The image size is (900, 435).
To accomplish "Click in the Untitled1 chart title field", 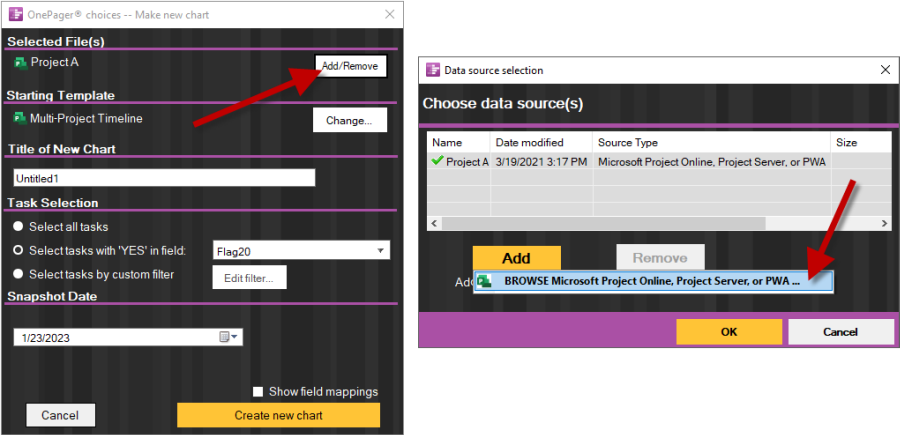I will tap(164, 178).
